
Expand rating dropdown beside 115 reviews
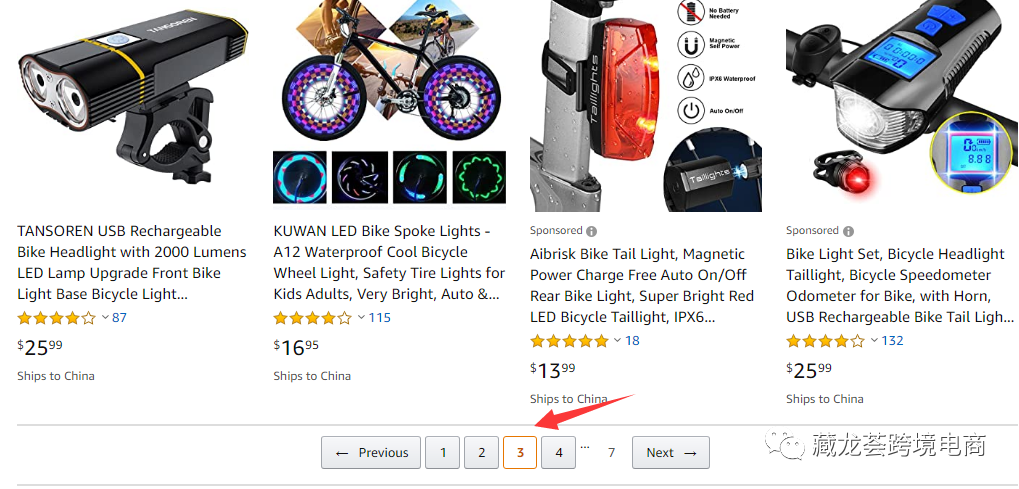click(361, 318)
